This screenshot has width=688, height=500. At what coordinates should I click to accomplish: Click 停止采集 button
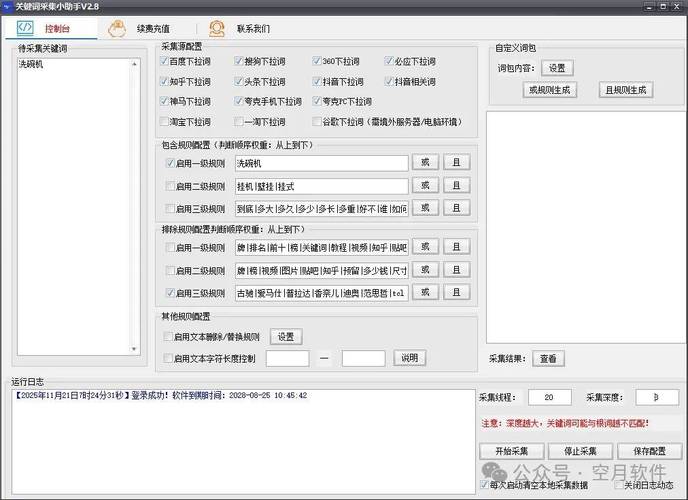[580, 451]
